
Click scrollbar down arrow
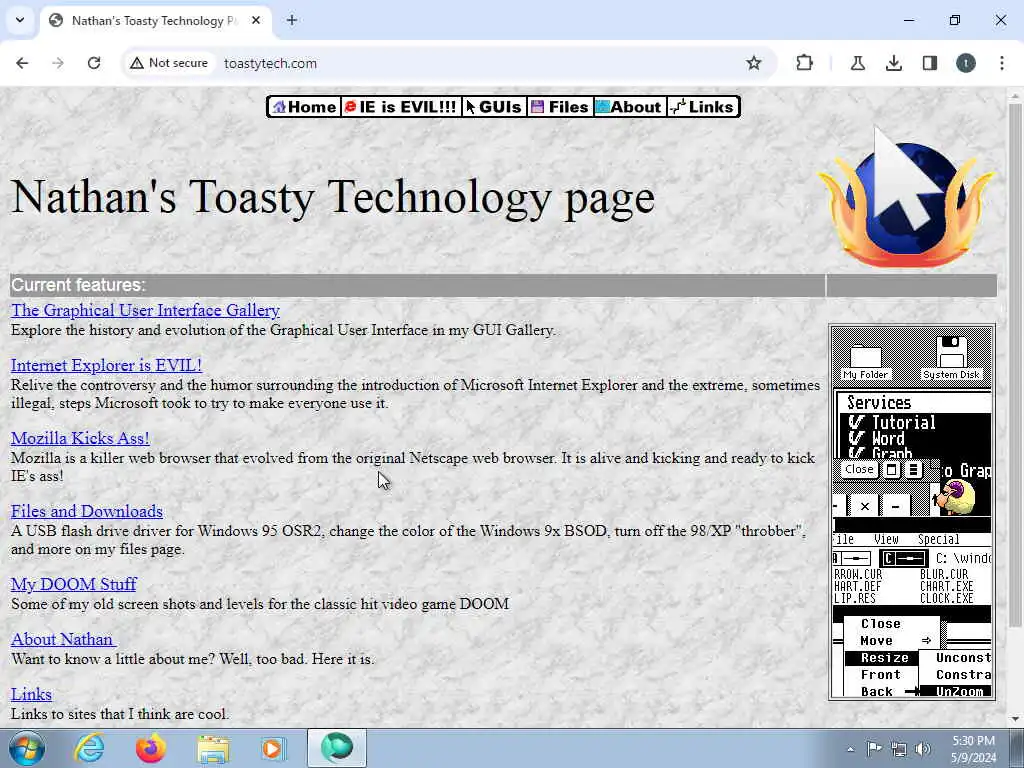coord(1015,719)
